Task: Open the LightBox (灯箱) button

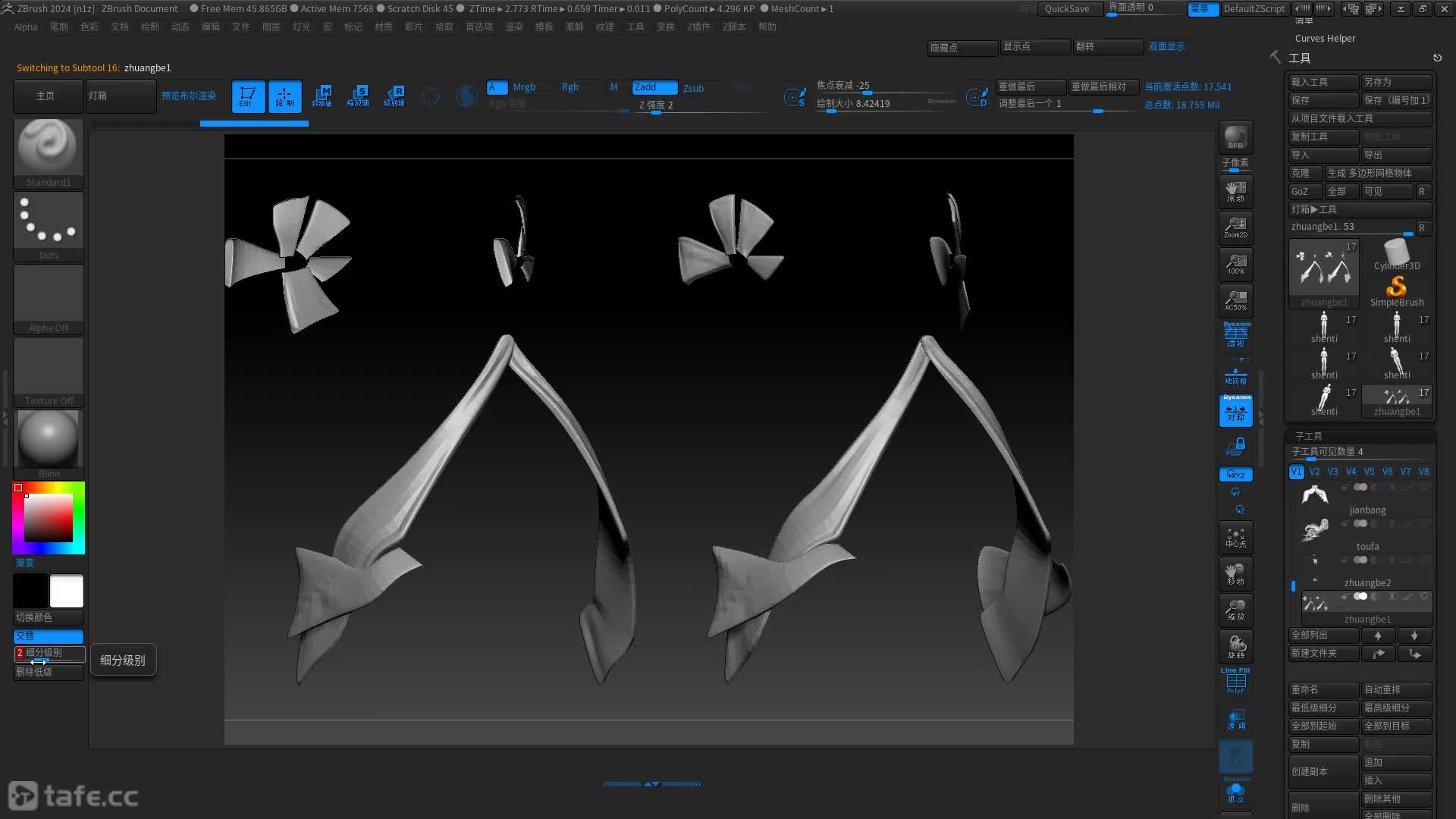Action: (121, 96)
